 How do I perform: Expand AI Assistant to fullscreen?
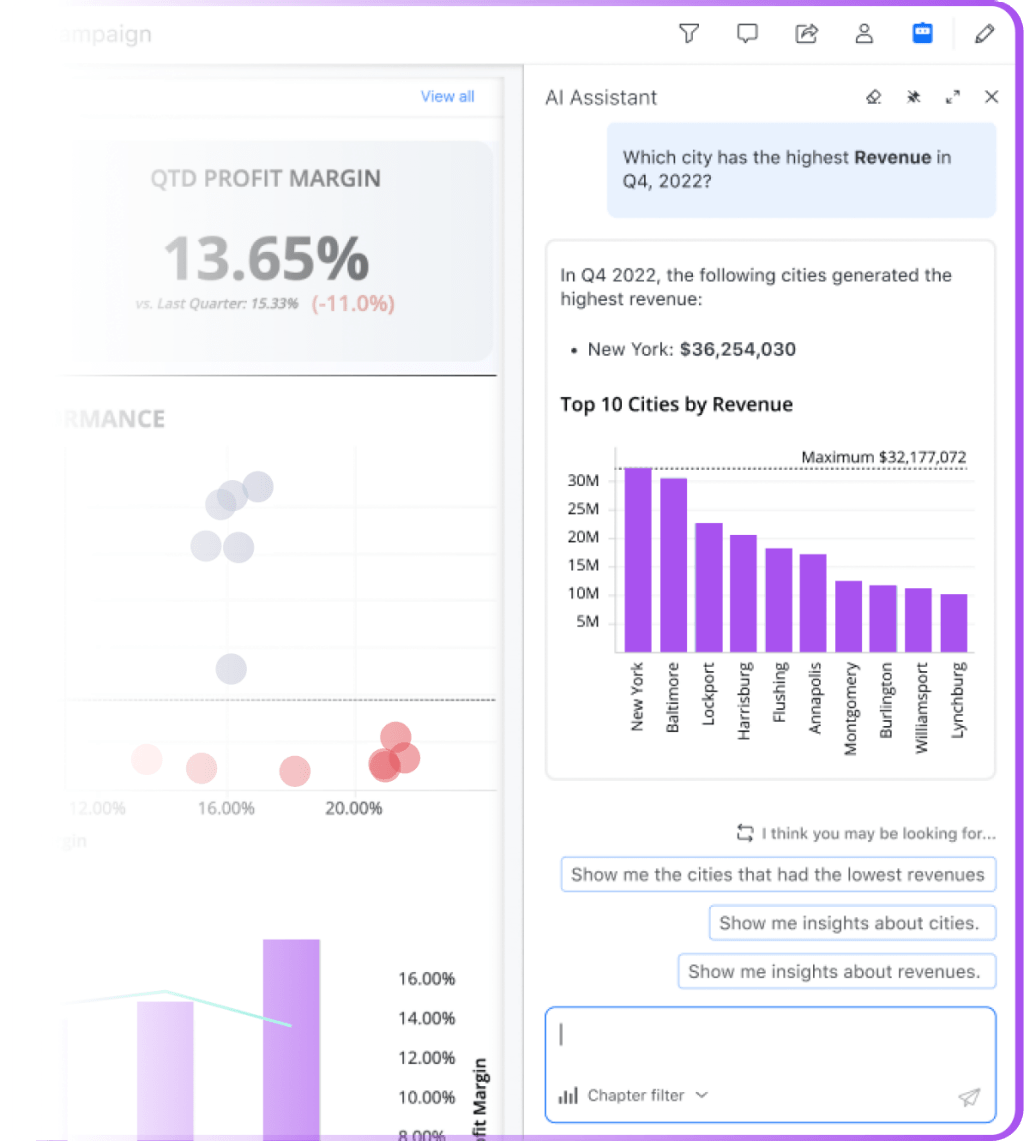[952, 97]
